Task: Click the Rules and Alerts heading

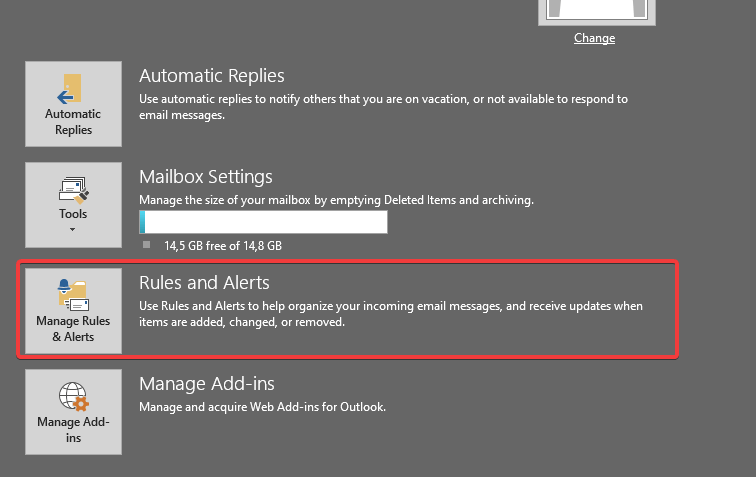Action: tap(204, 283)
